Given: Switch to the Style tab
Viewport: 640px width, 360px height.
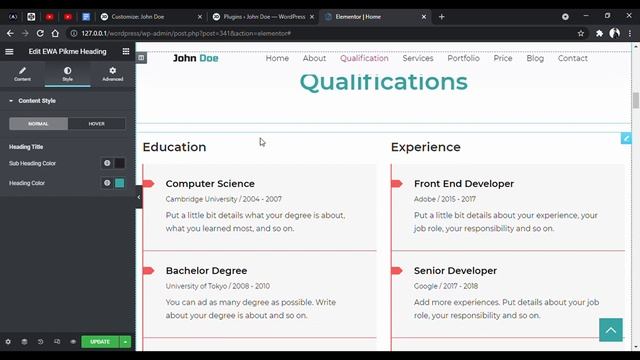Looking at the screenshot, I should coord(67,74).
